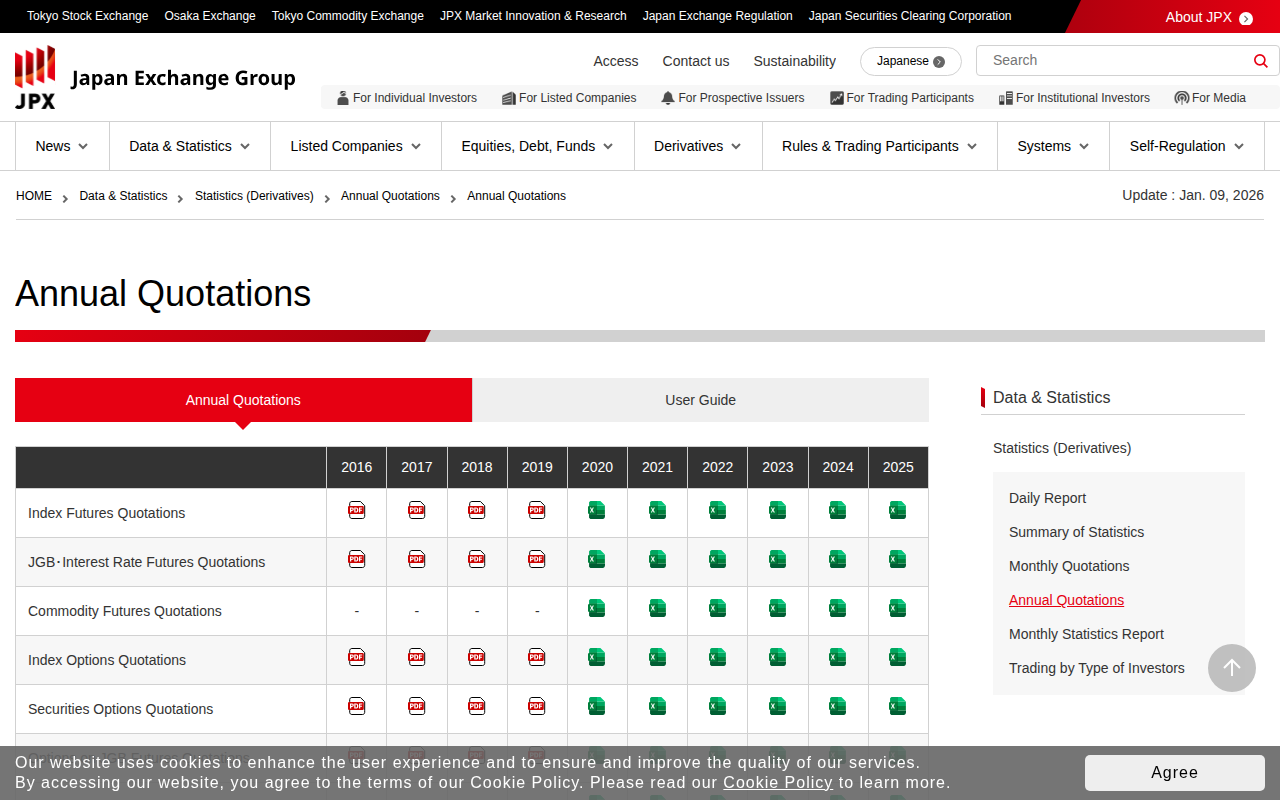Click the scroll-to-top arrow button

pyautogui.click(x=1231, y=668)
